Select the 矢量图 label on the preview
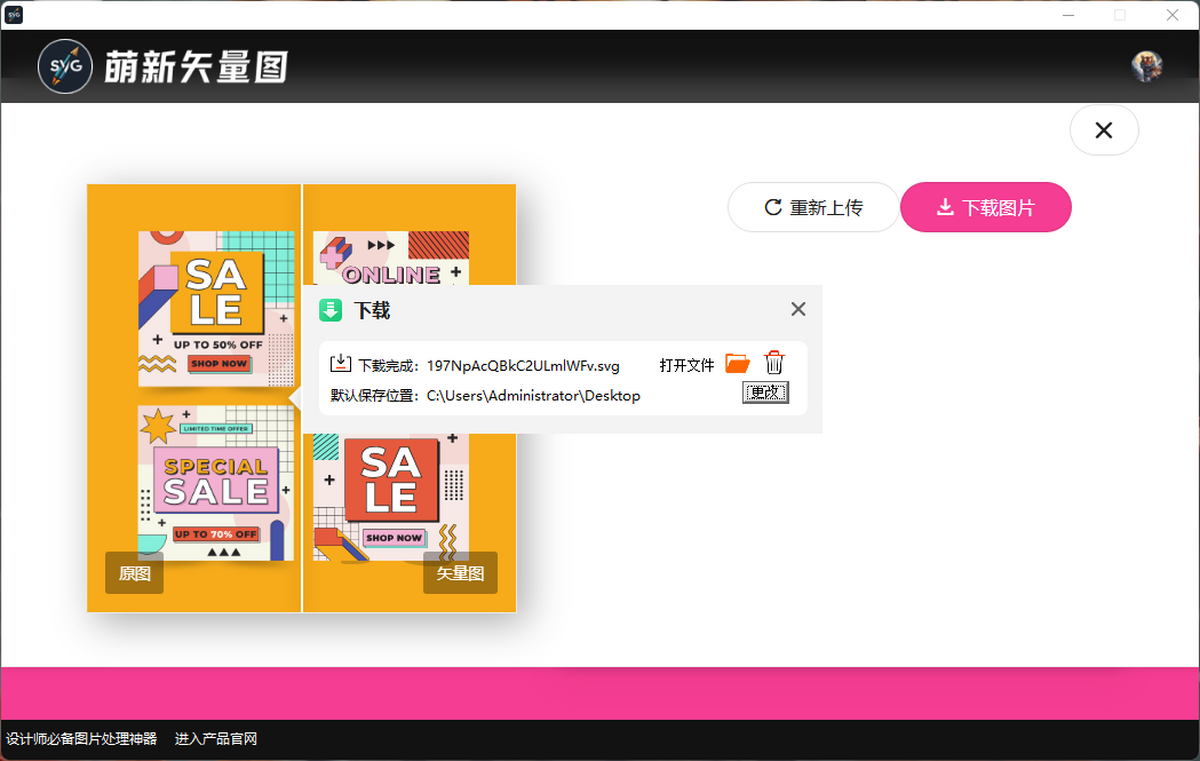 pyautogui.click(x=460, y=573)
